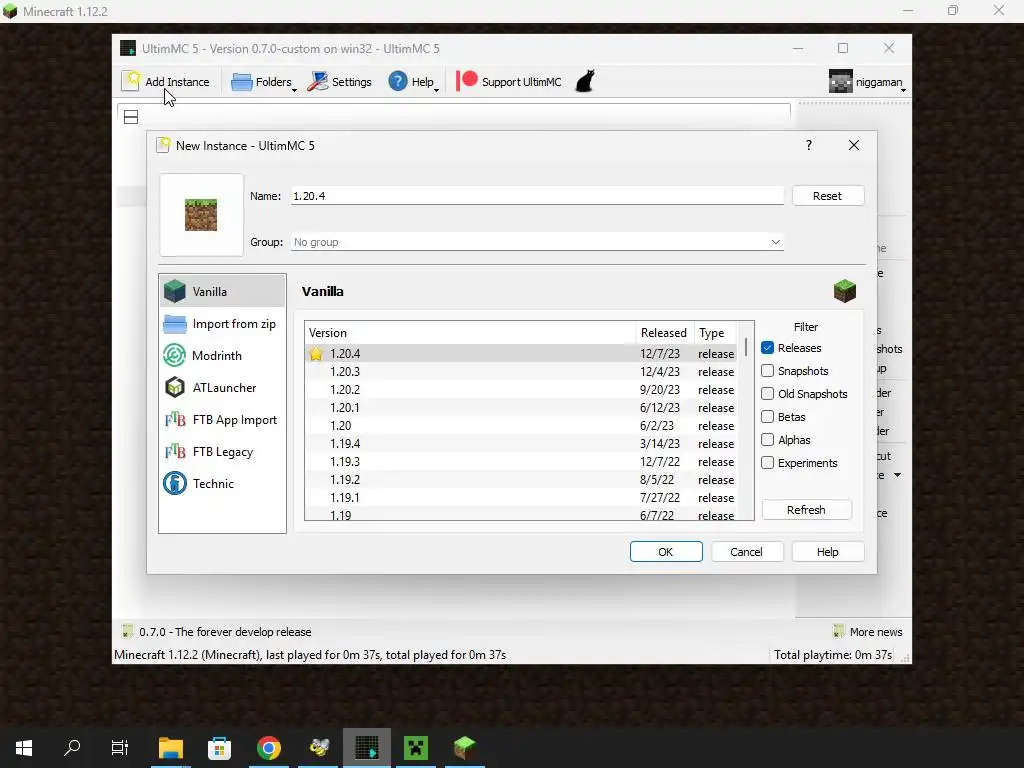Select version 1.19.3 row

(x=521, y=462)
